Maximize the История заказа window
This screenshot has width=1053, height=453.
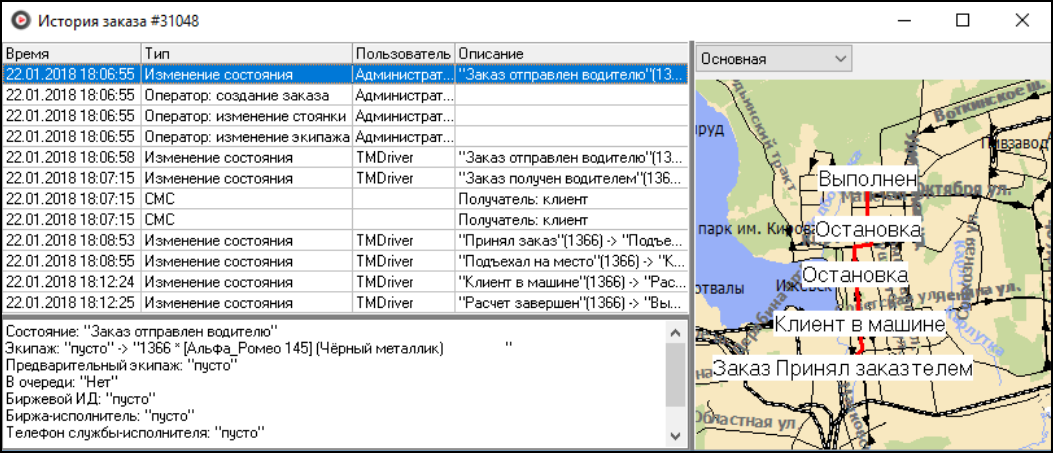coord(962,21)
